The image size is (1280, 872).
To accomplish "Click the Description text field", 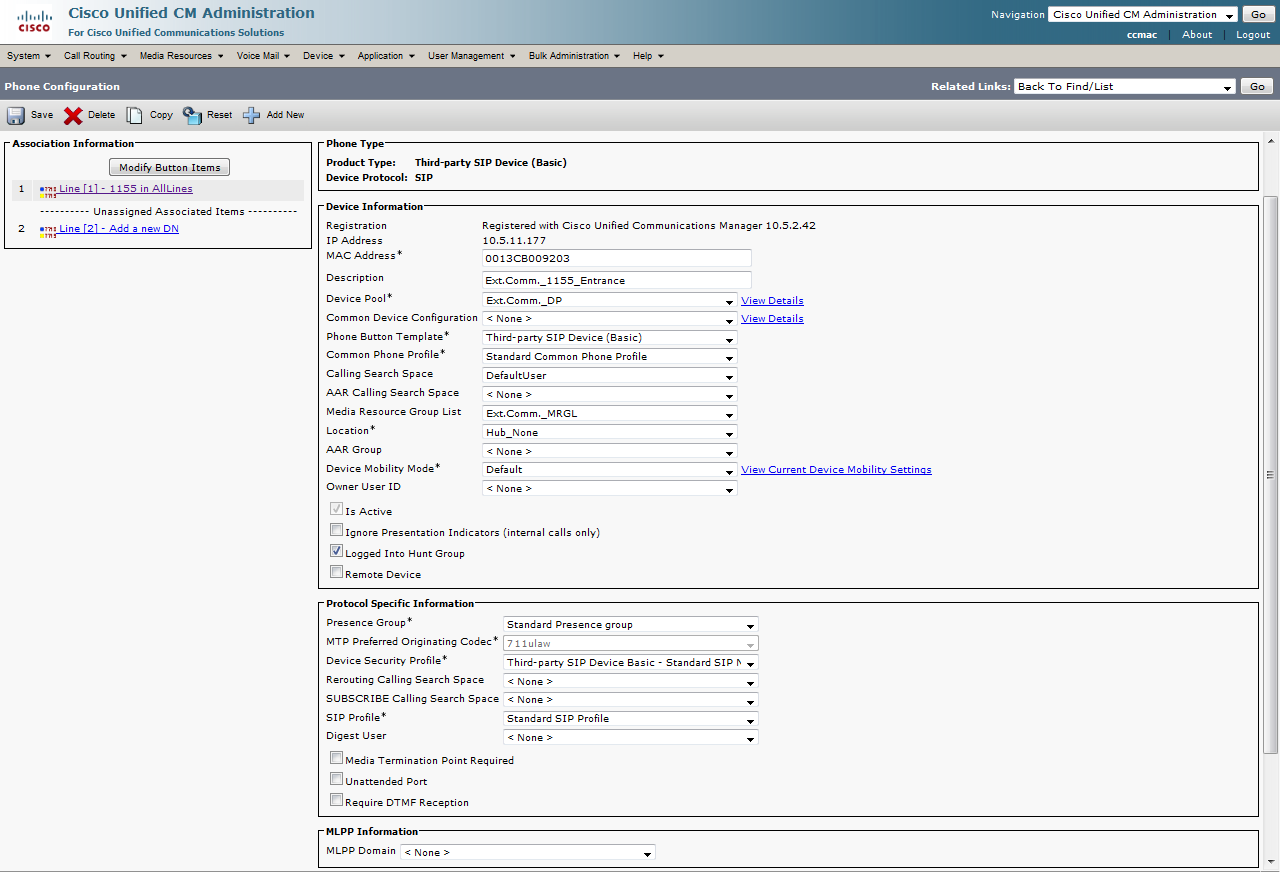I will click(x=616, y=280).
